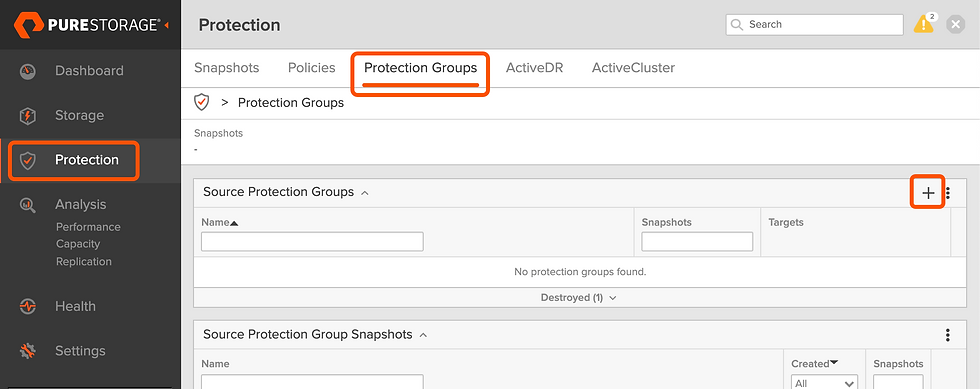Click the Analysis magnifier icon in sidebar
Screen dimensions: 980x389
pyautogui.click(x=28, y=205)
